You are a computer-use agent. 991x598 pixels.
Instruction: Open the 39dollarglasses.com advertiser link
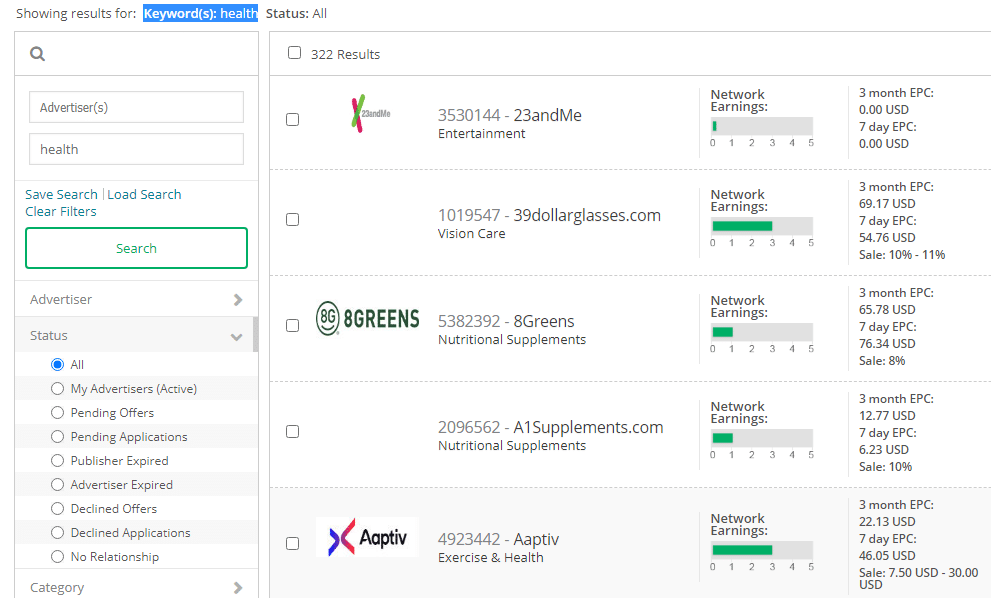click(548, 214)
